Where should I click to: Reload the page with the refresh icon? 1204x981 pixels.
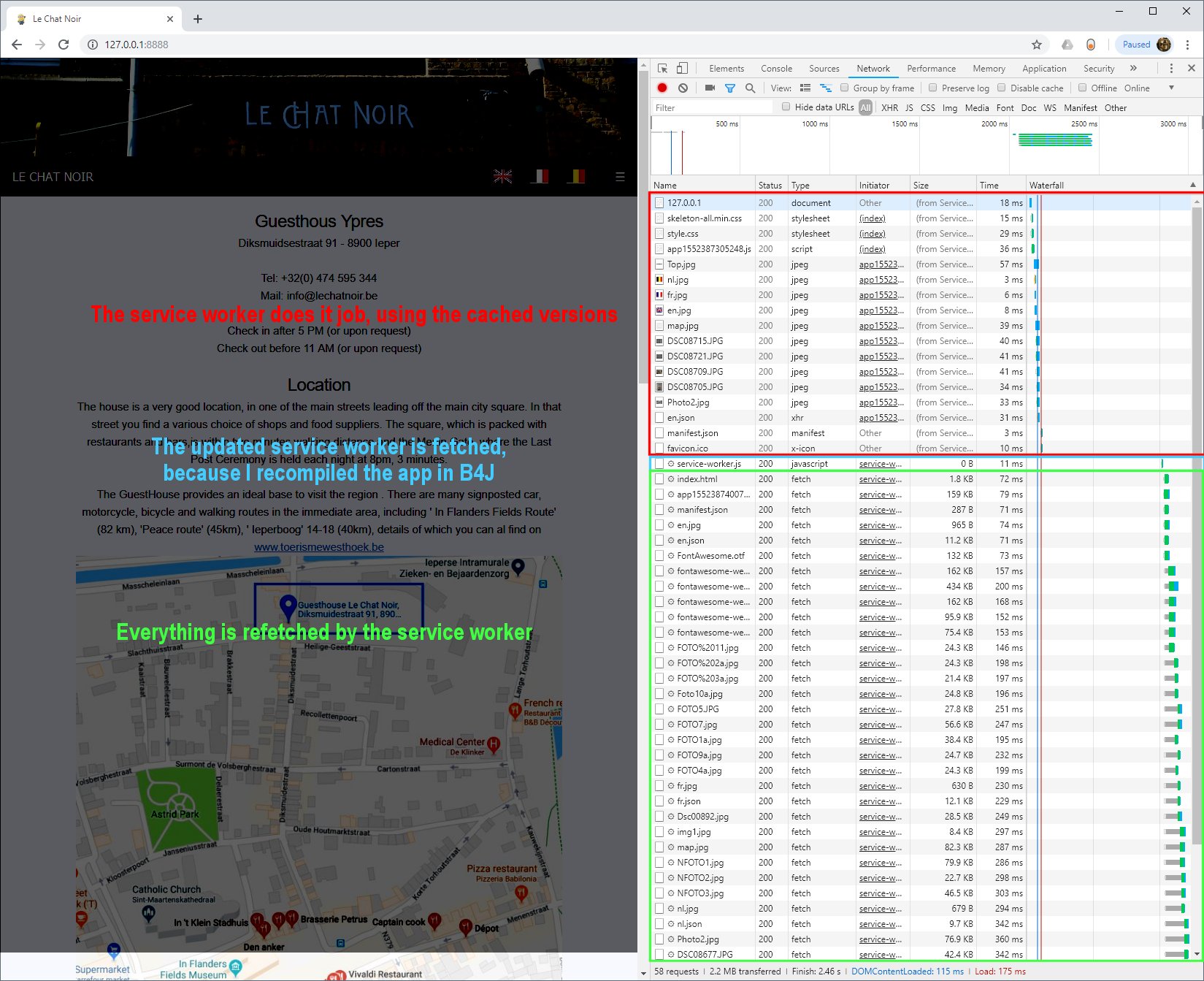pyautogui.click(x=64, y=45)
